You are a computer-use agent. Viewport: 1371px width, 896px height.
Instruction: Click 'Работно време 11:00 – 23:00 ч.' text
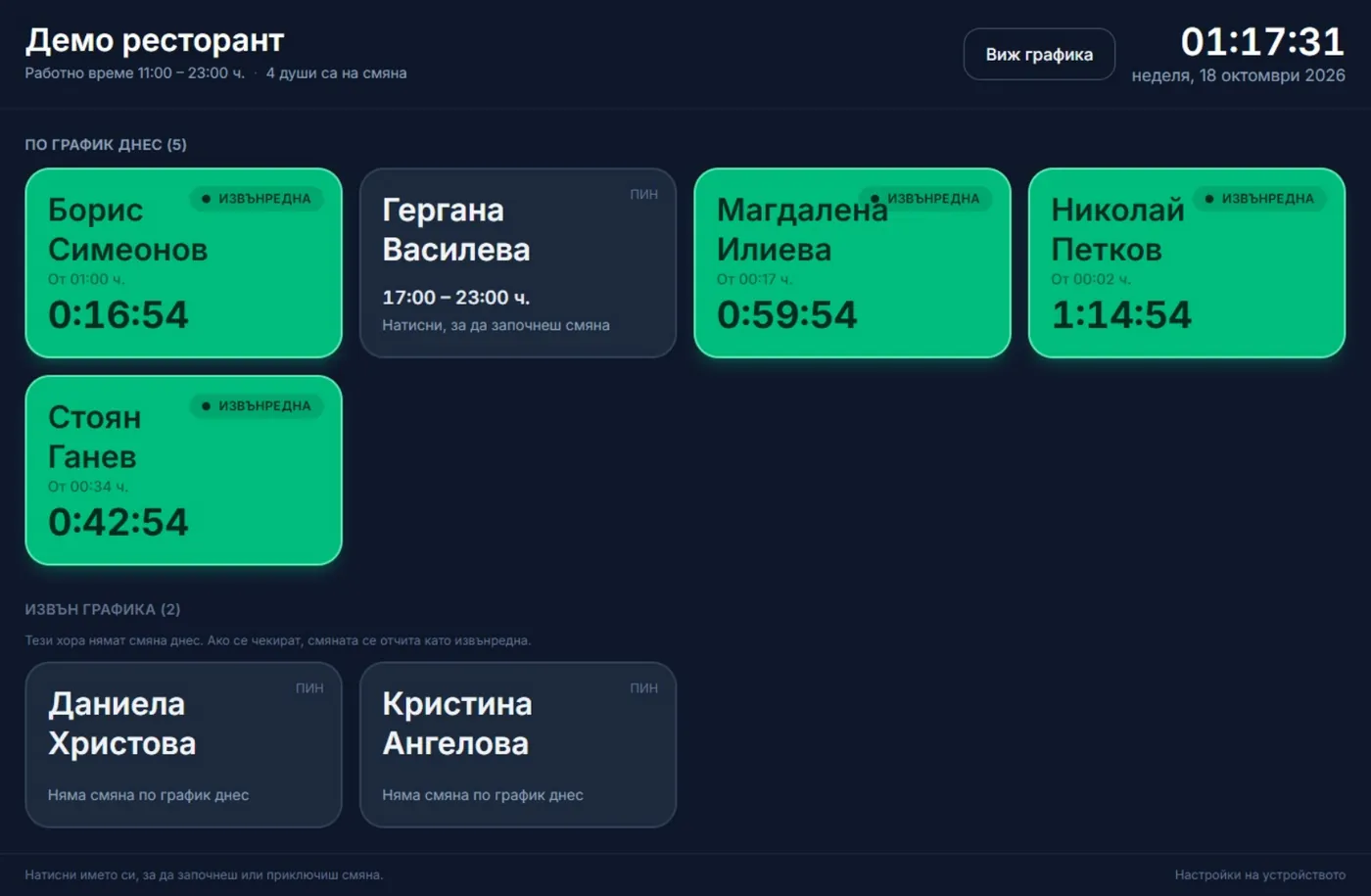(x=134, y=72)
